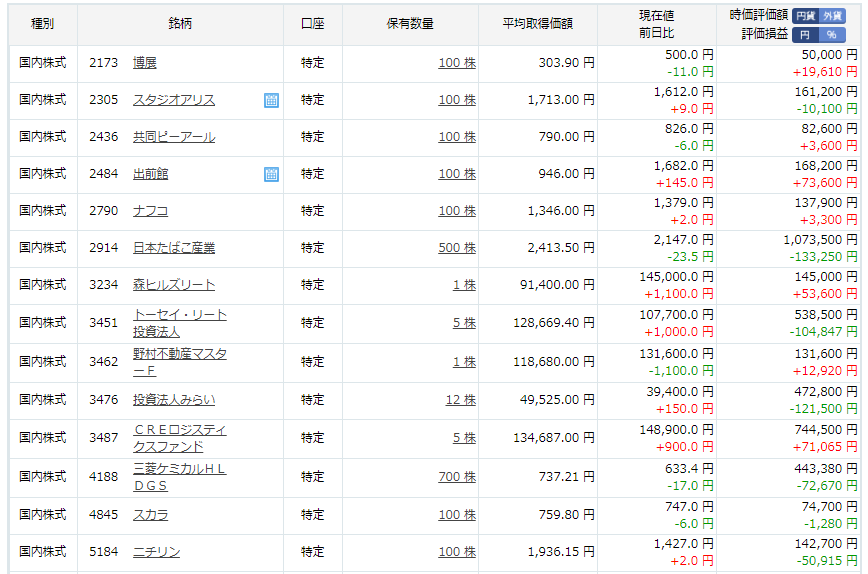Click the 現在値 前日比 column header
868x574 pixels.
click(657, 25)
